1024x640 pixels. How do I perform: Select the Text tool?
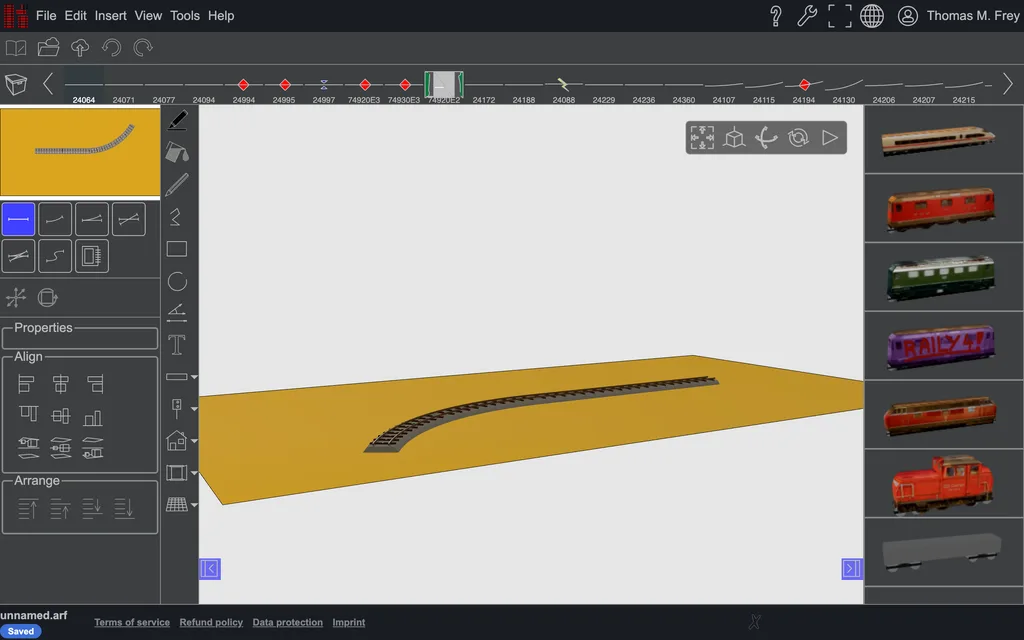(177, 345)
